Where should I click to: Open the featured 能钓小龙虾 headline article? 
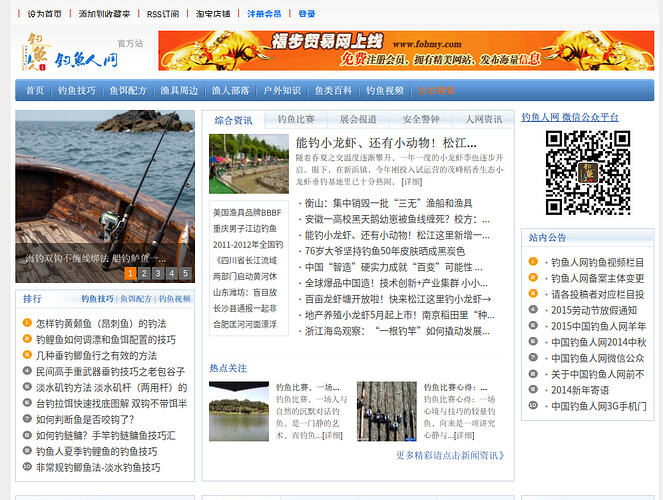(386, 143)
